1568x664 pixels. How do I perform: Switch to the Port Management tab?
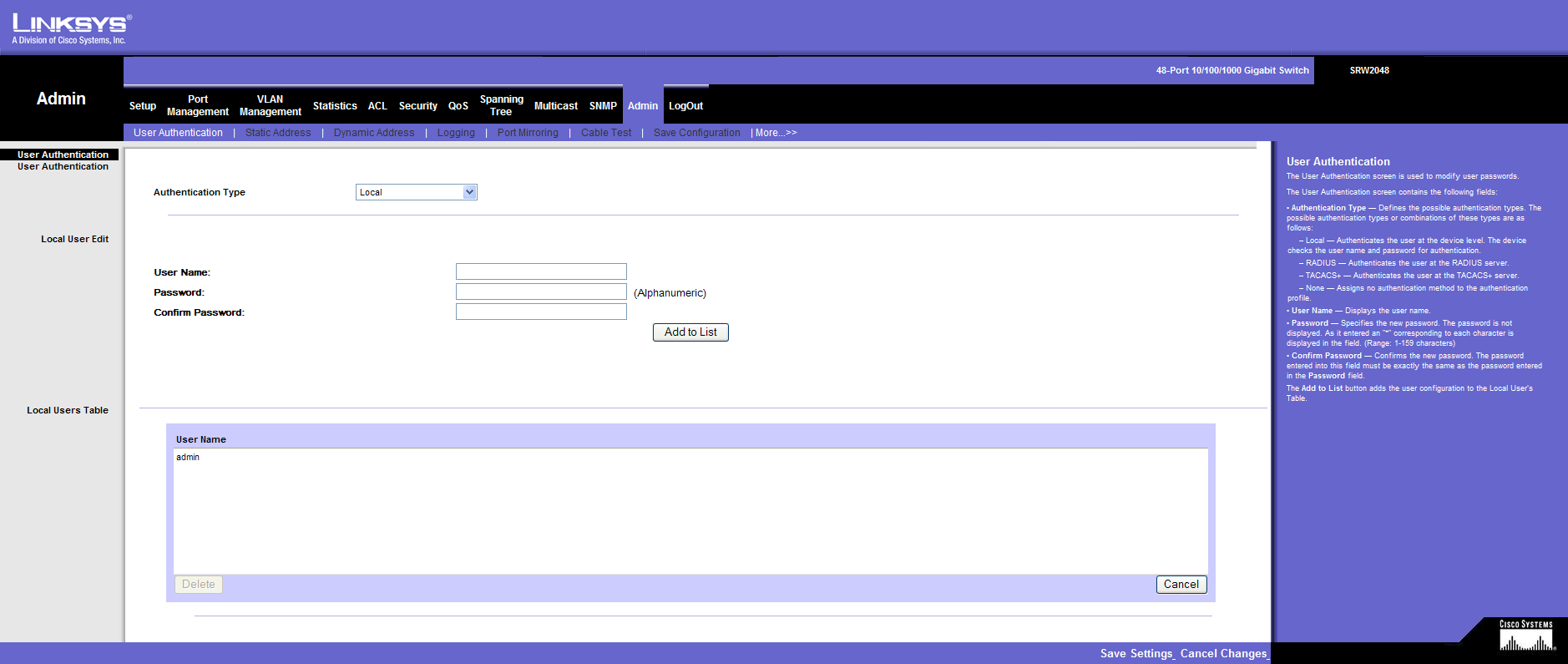pos(198,105)
